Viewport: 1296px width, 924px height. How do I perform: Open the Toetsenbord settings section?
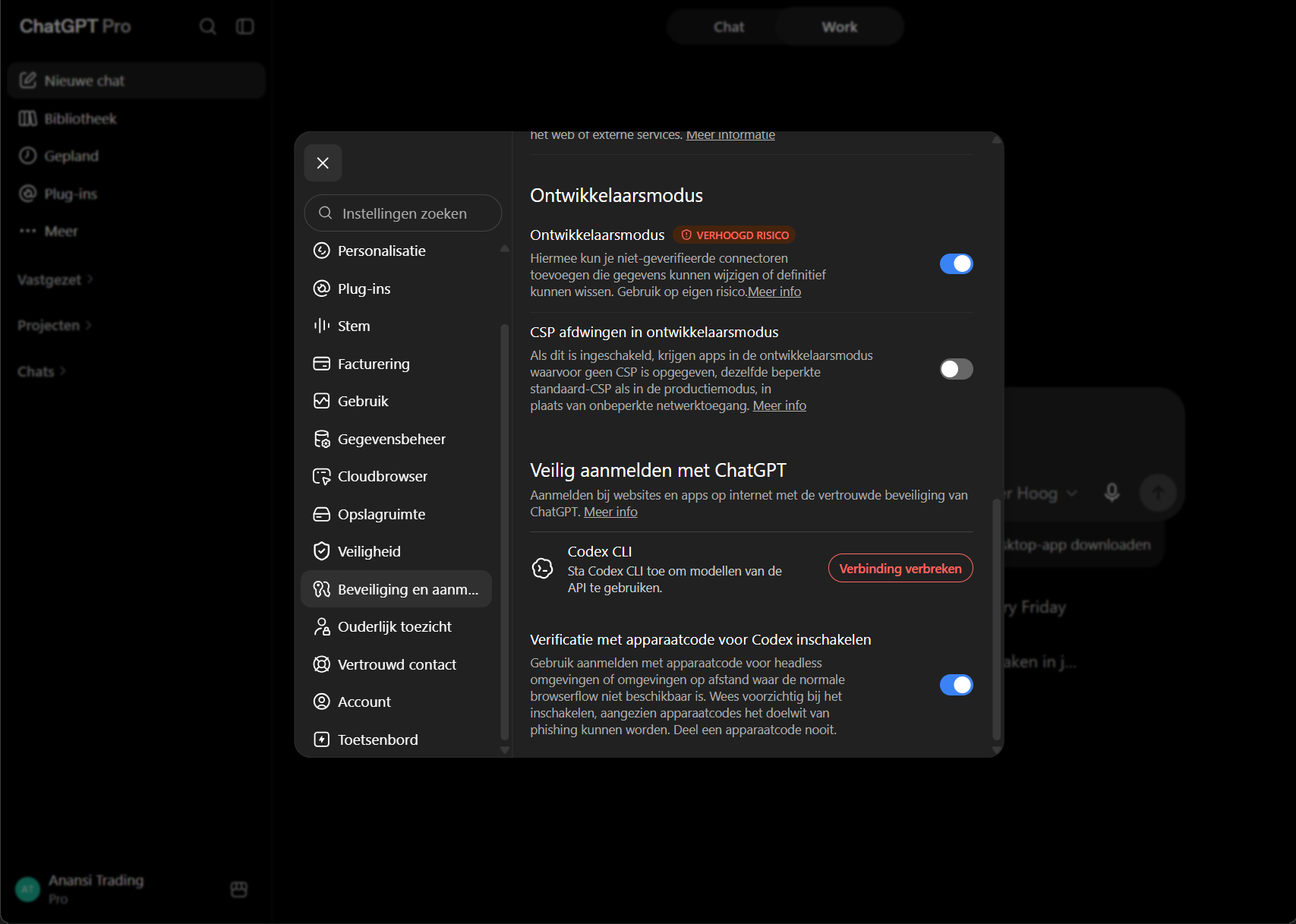pos(396,740)
